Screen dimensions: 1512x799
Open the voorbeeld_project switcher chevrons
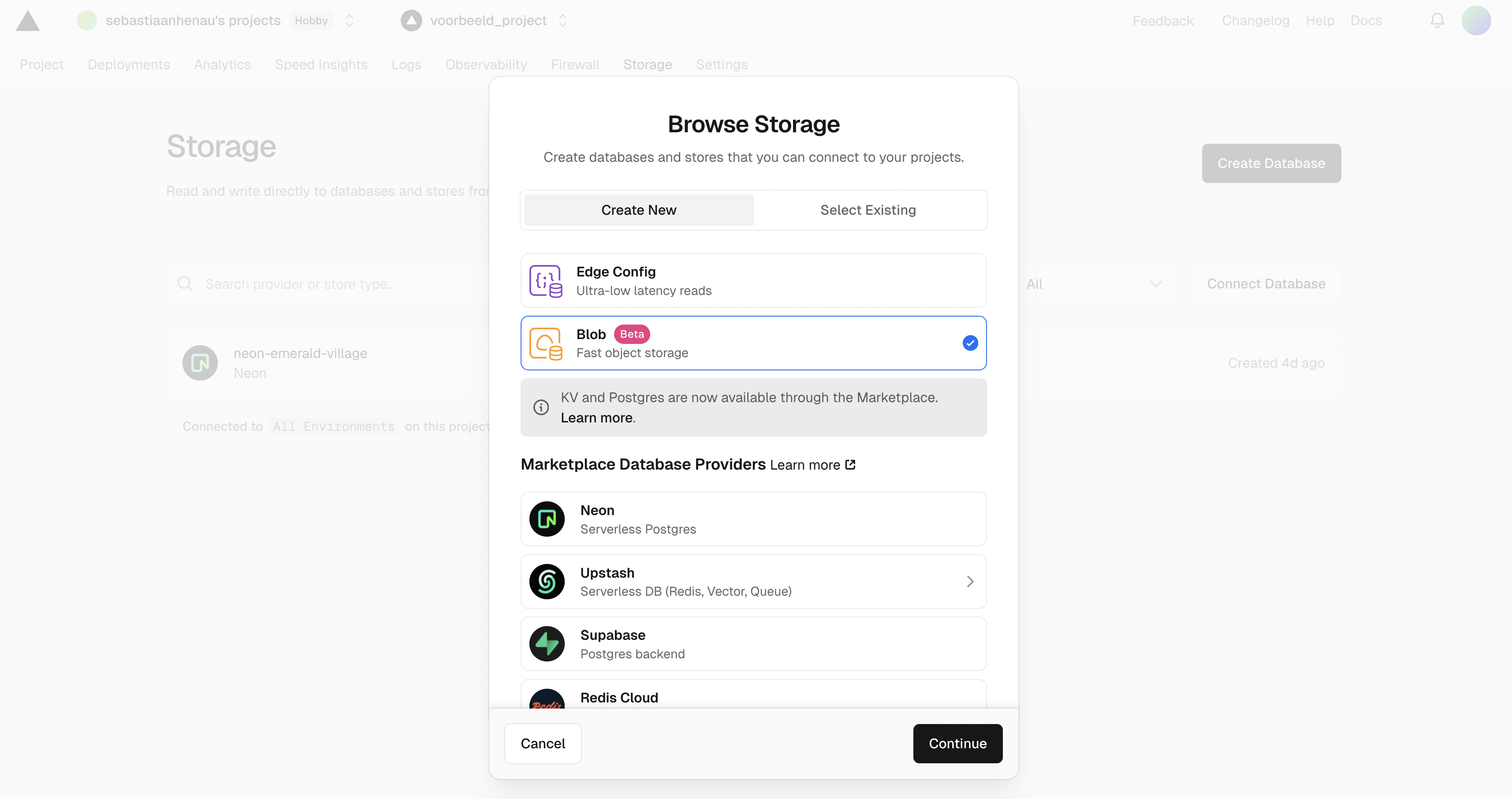562,21
